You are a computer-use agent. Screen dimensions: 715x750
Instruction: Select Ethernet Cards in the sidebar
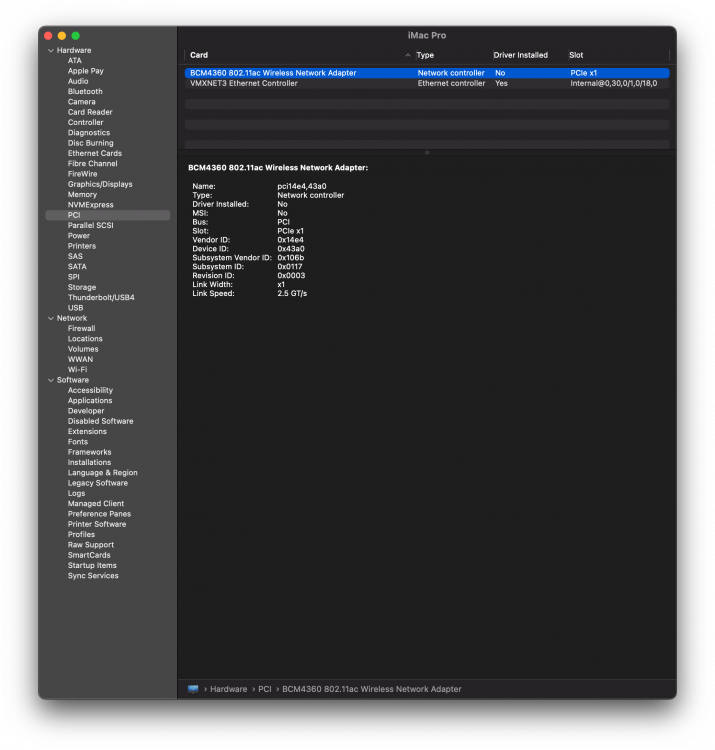tap(95, 153)
